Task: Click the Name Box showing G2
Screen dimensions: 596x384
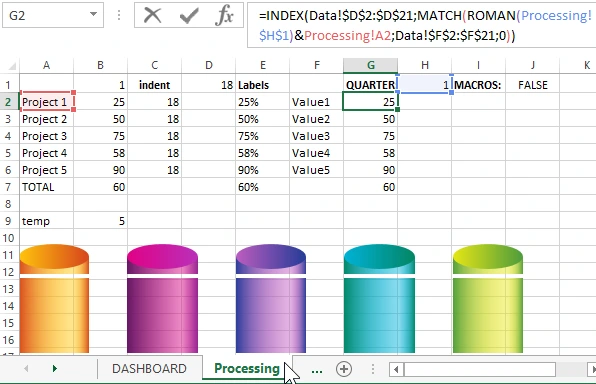Action: [x=53, y=15]
